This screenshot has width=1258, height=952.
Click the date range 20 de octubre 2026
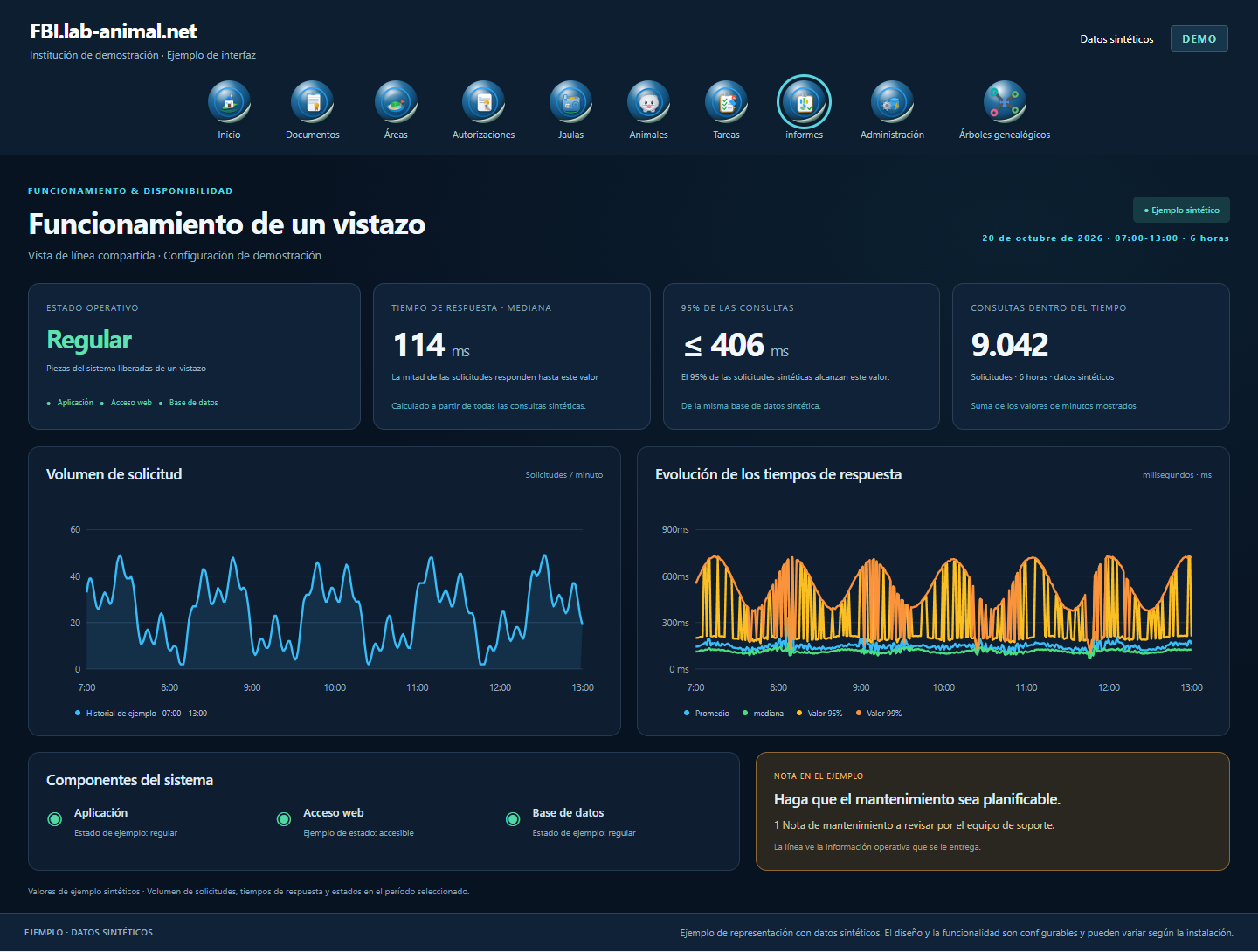point(1105,238)
